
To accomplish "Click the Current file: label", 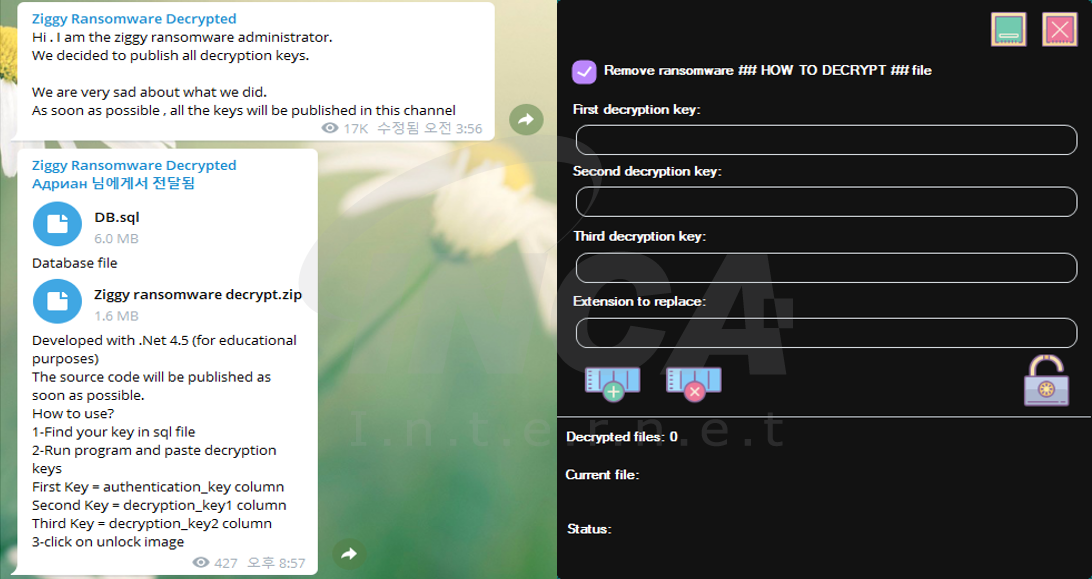I will [602, 475].
